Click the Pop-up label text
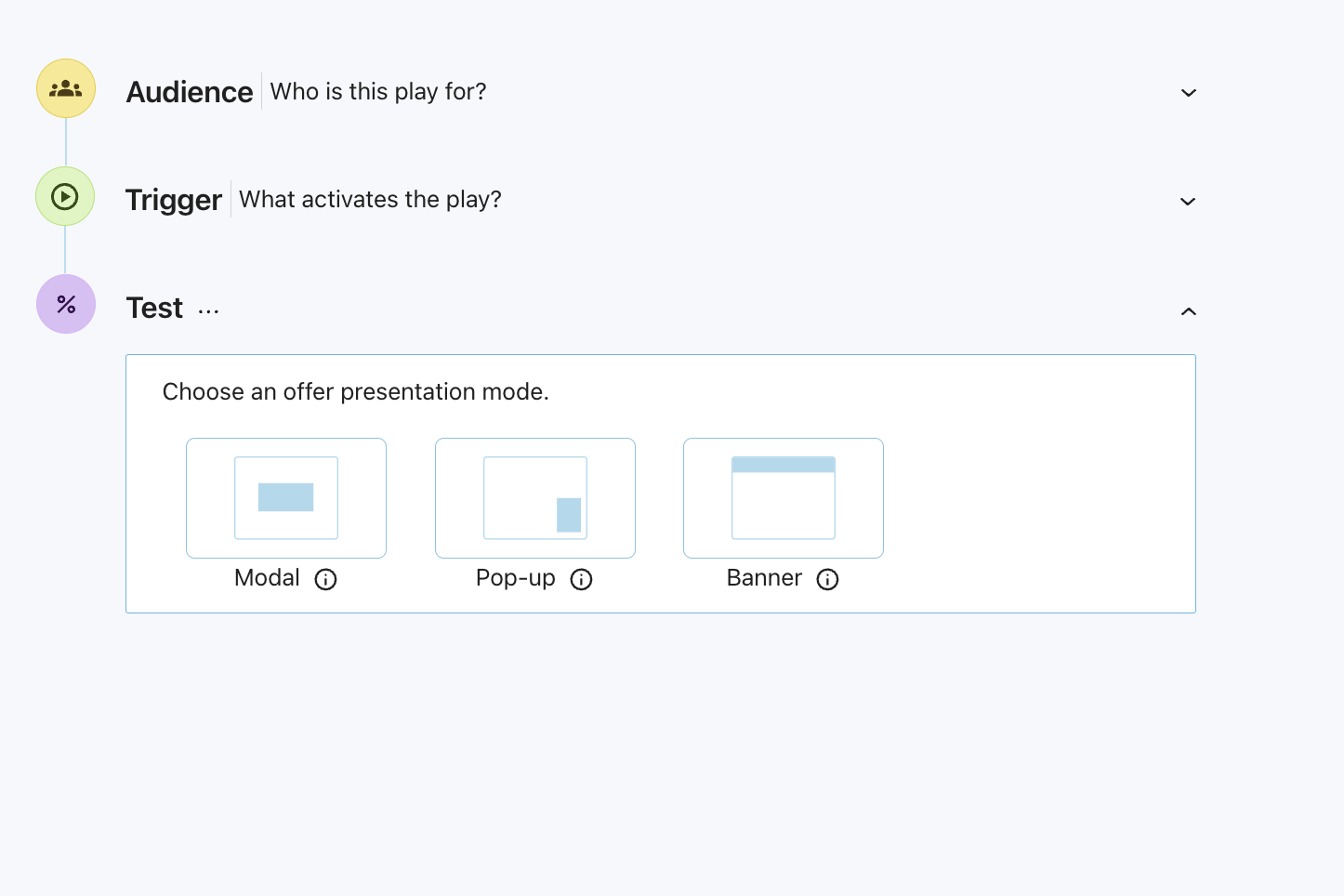1344x896 pixels. coord(516,578)
